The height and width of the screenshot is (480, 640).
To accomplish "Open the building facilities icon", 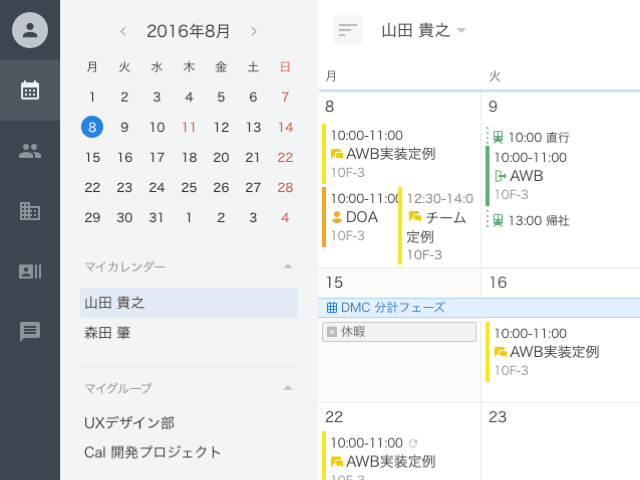I will [30, 211].
